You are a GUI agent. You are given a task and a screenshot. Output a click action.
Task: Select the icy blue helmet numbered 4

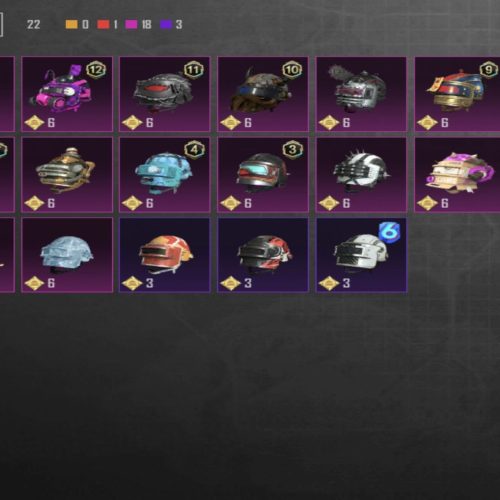tap(165, 175)
